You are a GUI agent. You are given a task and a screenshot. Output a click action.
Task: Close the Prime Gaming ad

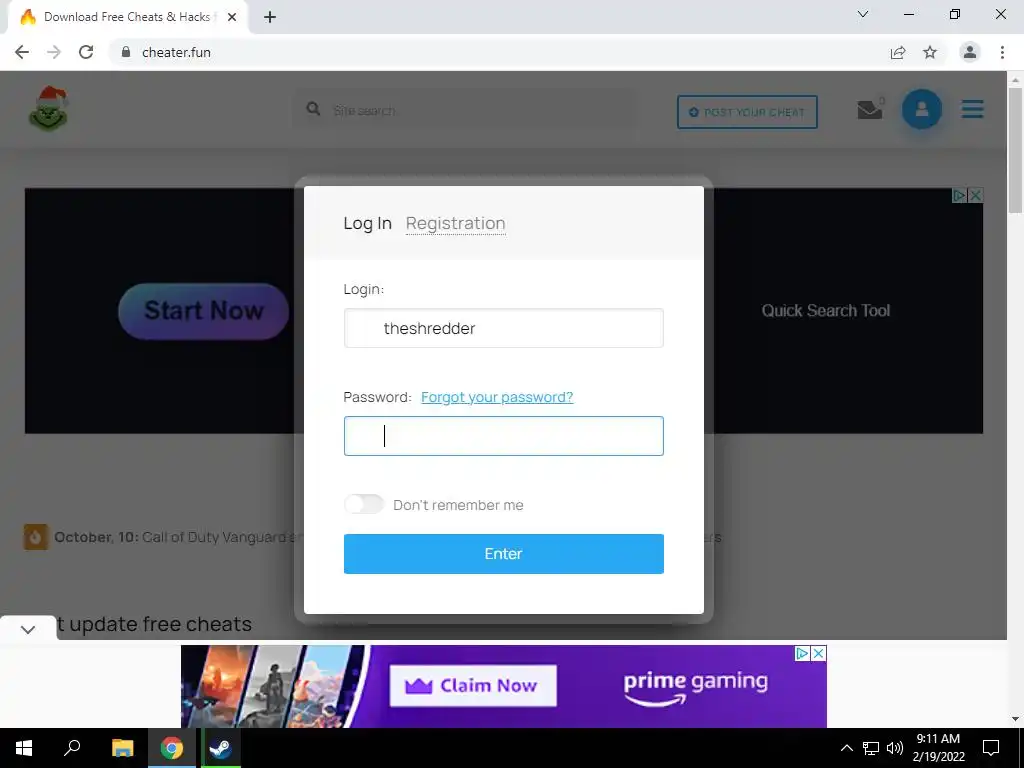point(818,654)
